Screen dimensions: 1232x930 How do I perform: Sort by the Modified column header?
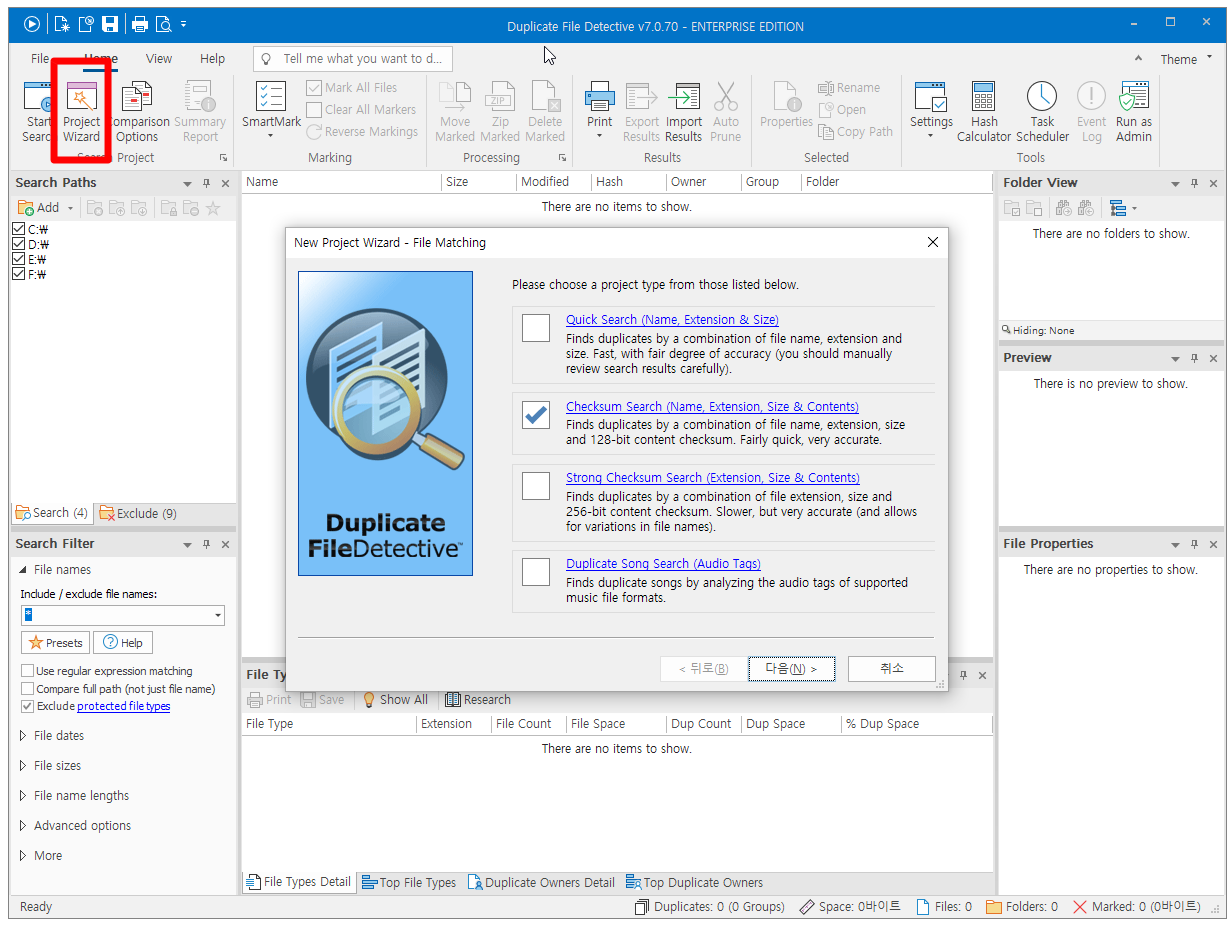545,182
